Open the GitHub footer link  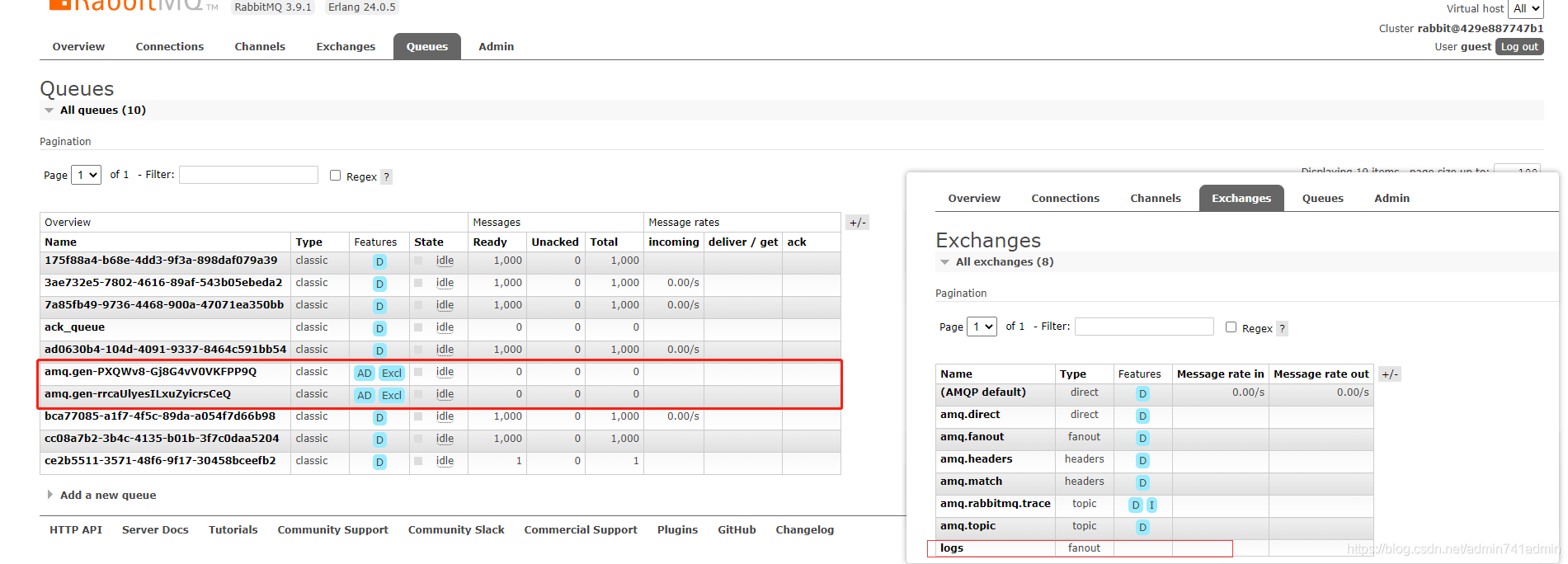[737, 530]
